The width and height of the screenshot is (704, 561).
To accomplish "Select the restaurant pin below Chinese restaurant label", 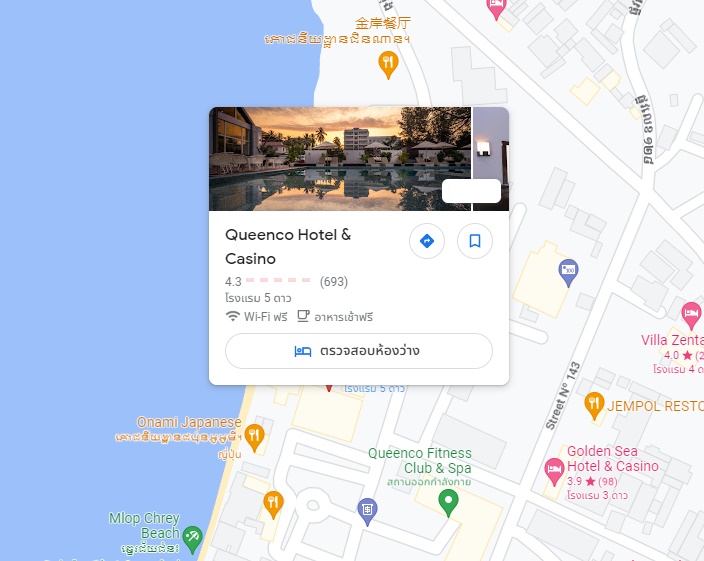I will tap(388, 65).
